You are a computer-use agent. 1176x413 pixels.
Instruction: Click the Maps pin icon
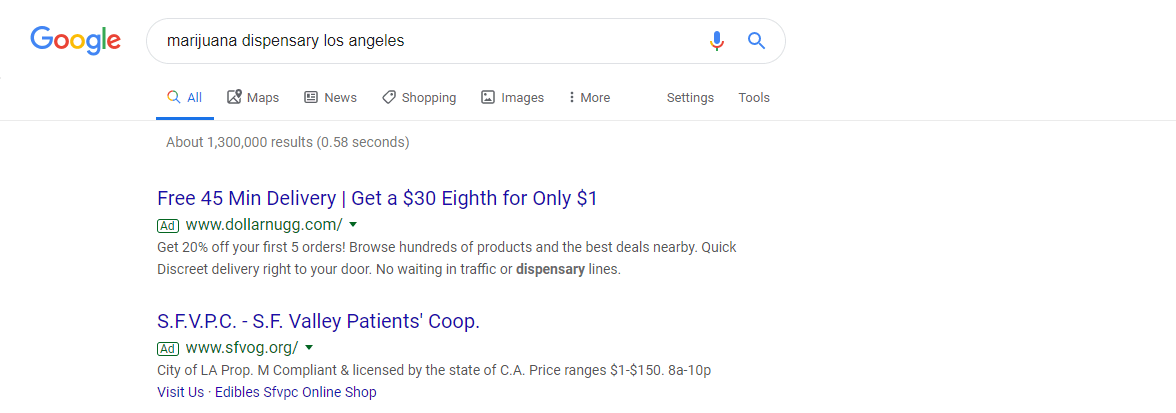pyautogui.click(x=234, y=97)
